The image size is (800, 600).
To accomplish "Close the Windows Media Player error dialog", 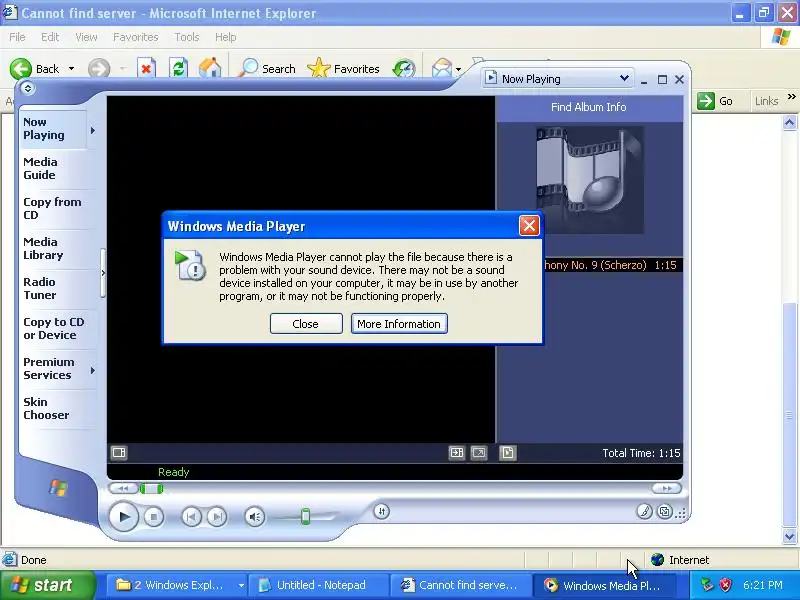I will pyautogui.click(x=306, y=324).
